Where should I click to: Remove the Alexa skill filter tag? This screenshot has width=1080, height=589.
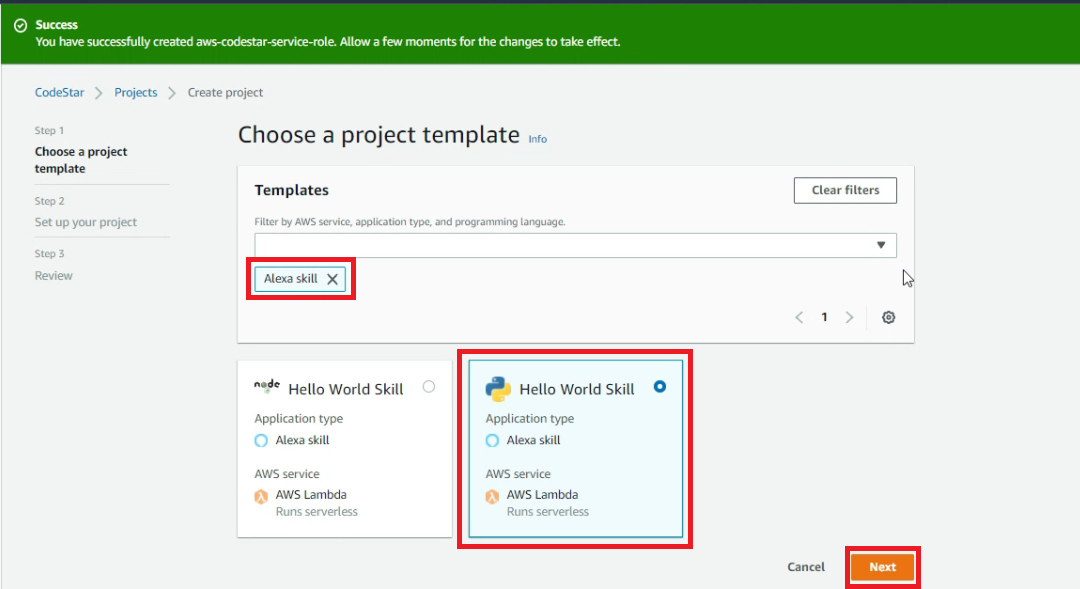pos(332,279)
